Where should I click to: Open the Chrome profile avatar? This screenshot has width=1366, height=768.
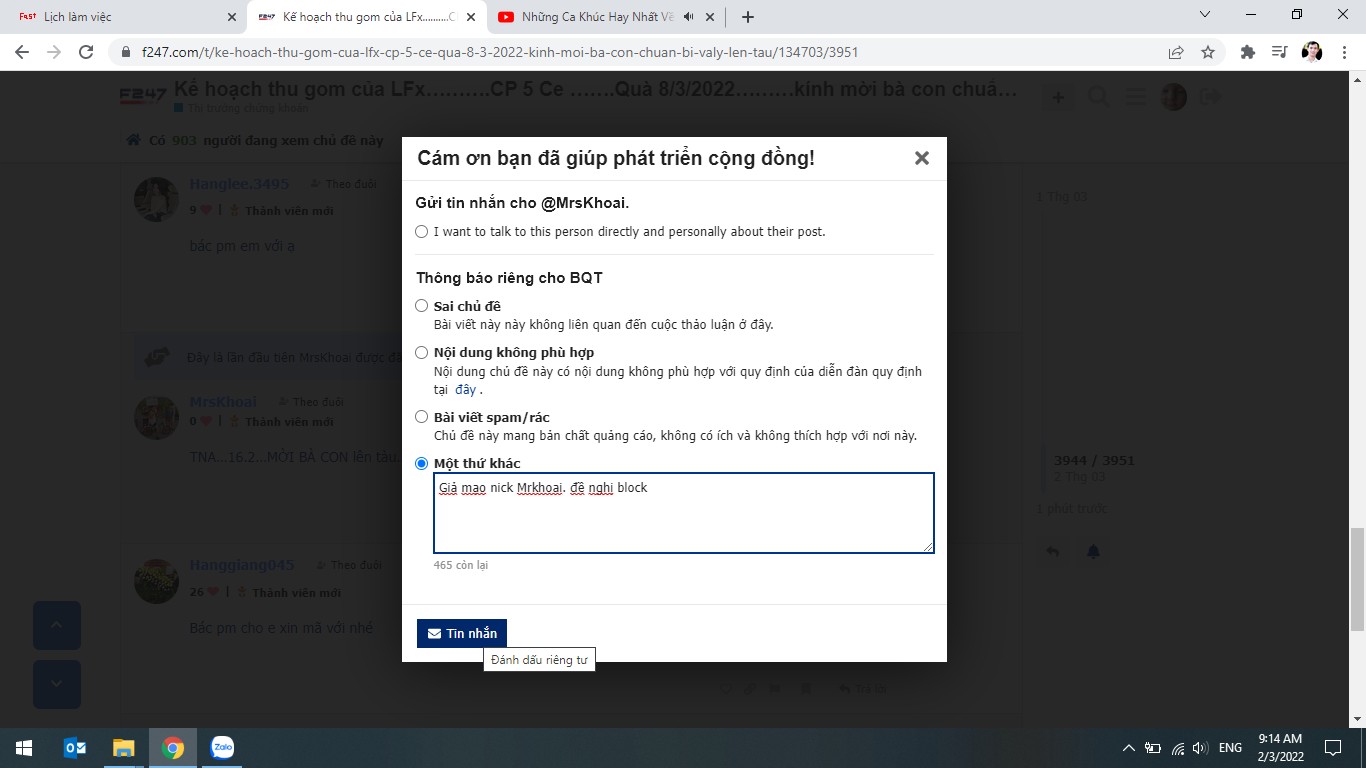(1312, 52)
